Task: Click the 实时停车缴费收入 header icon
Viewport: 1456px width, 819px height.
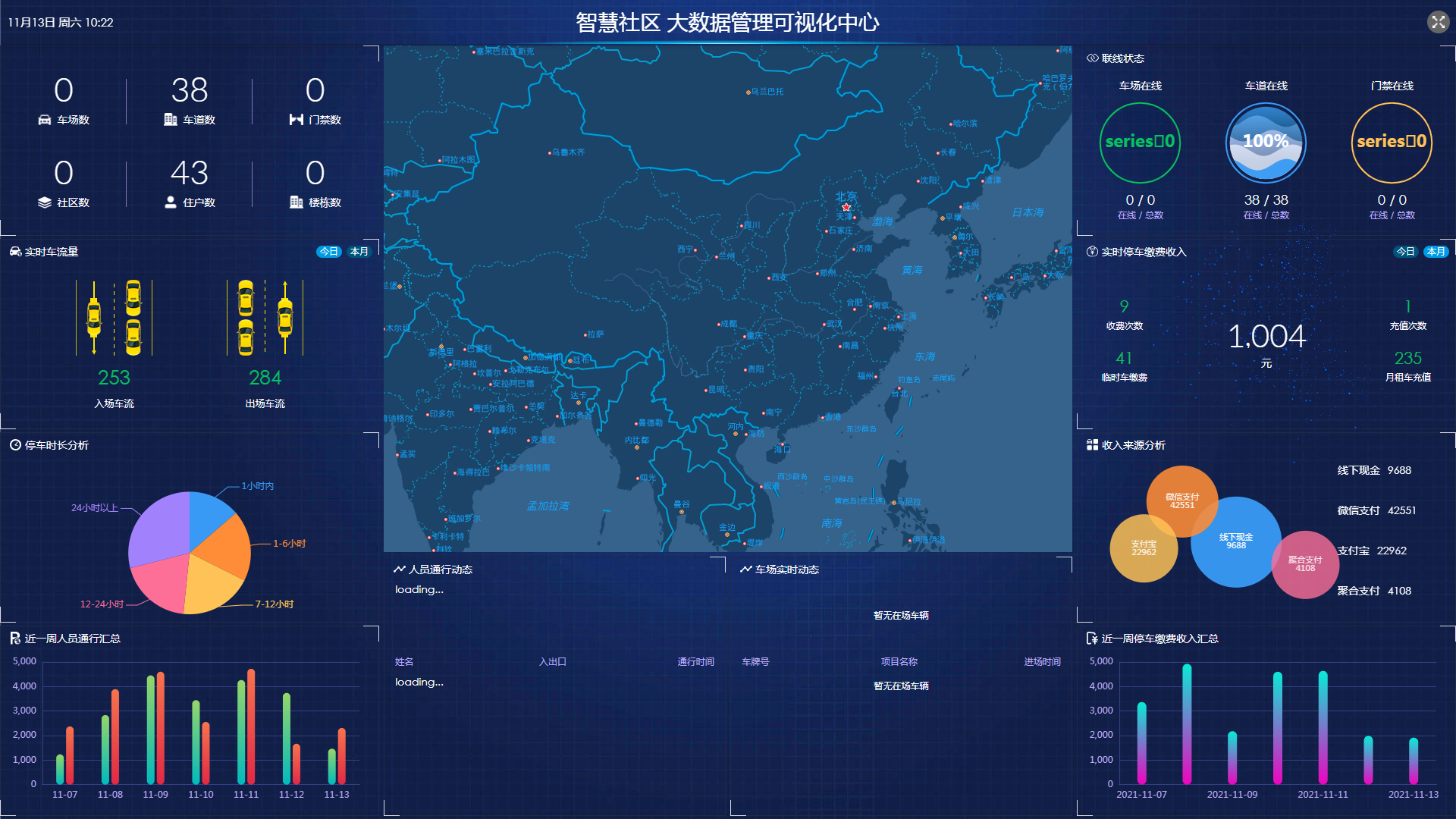Action: [1092, 251]
